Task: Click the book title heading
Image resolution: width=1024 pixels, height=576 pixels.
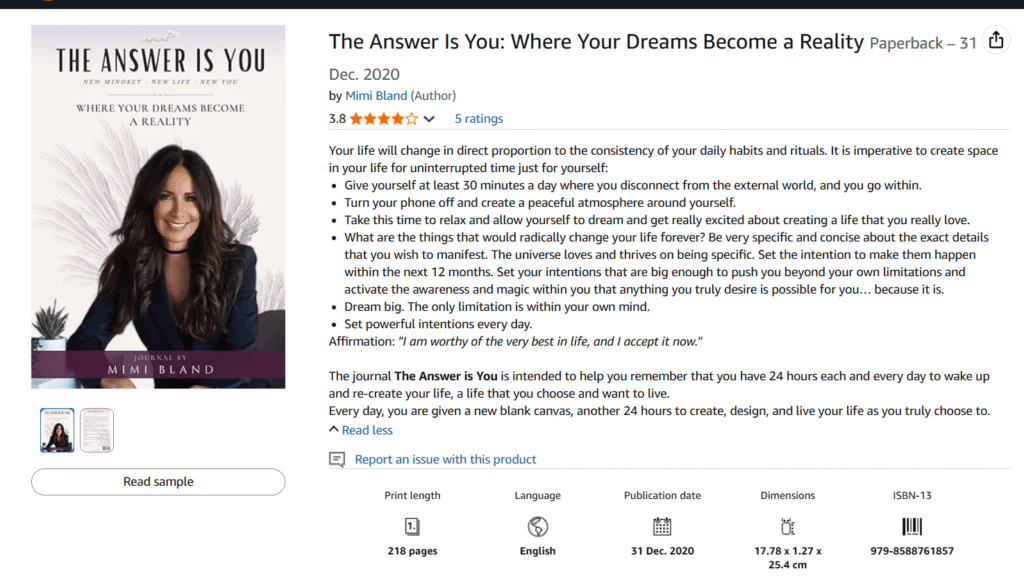Action: coord(596,42)
